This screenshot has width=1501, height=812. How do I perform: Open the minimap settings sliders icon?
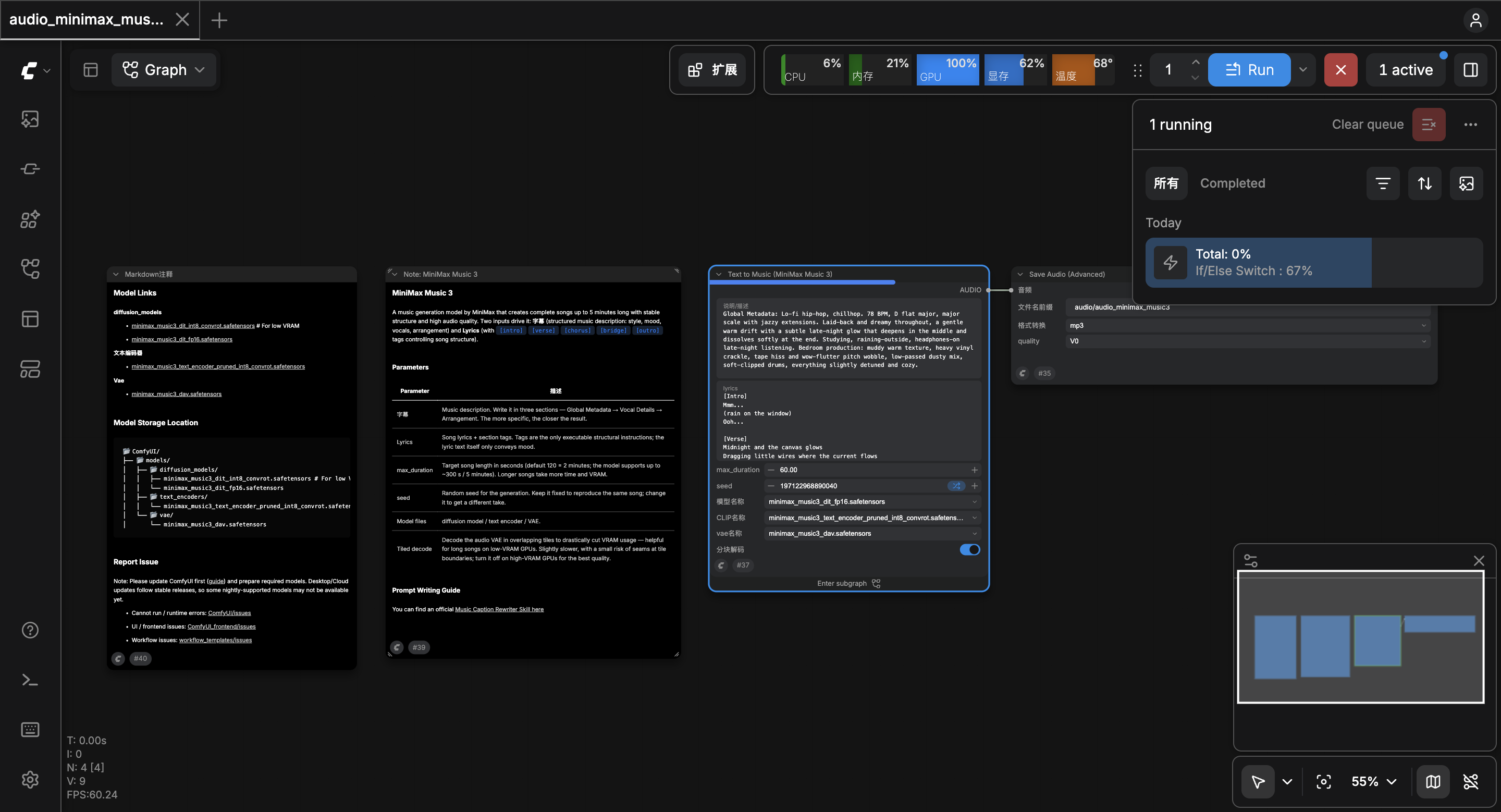(1250, 560)
